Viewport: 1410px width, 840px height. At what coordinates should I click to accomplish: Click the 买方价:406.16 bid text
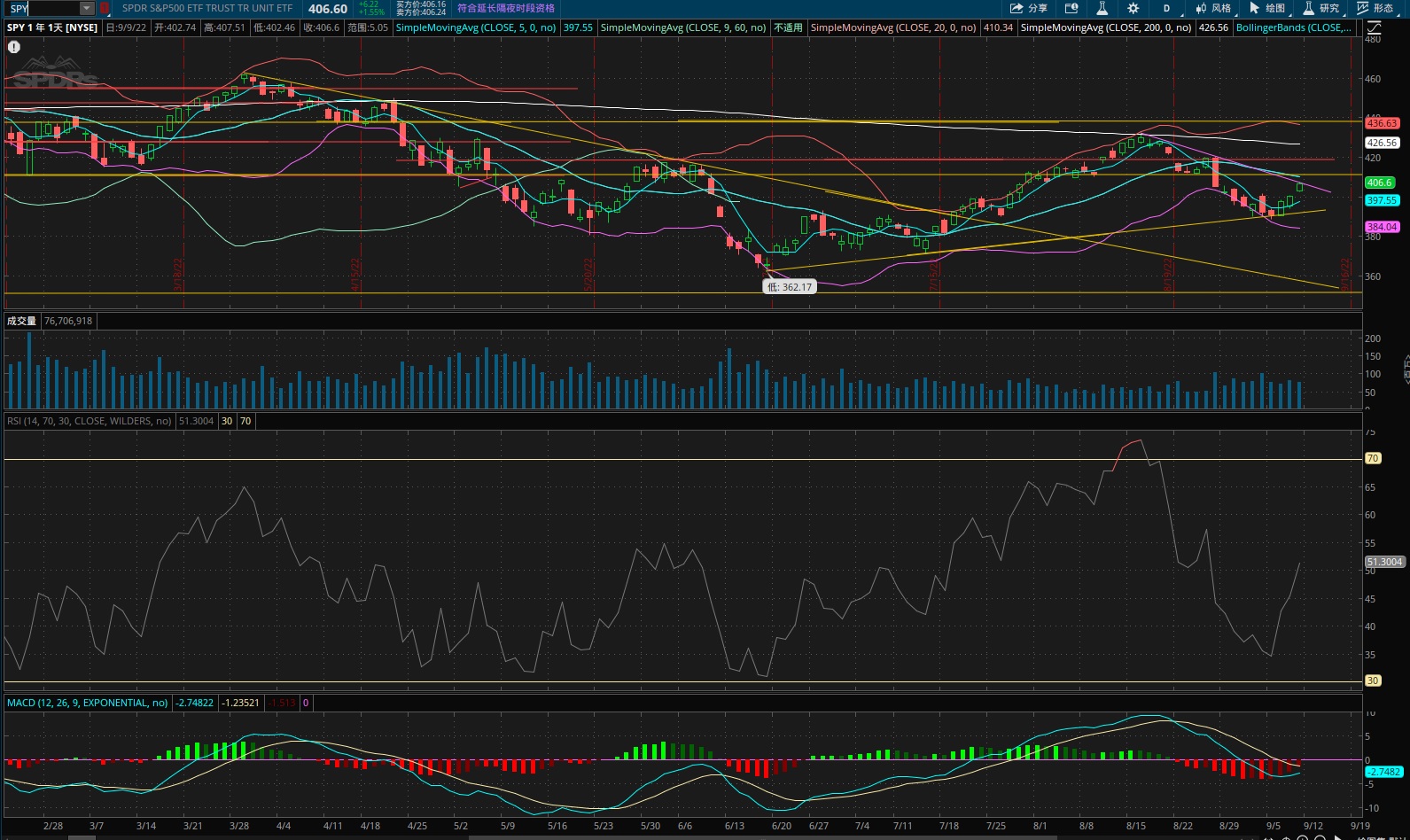tap(421, 4)
